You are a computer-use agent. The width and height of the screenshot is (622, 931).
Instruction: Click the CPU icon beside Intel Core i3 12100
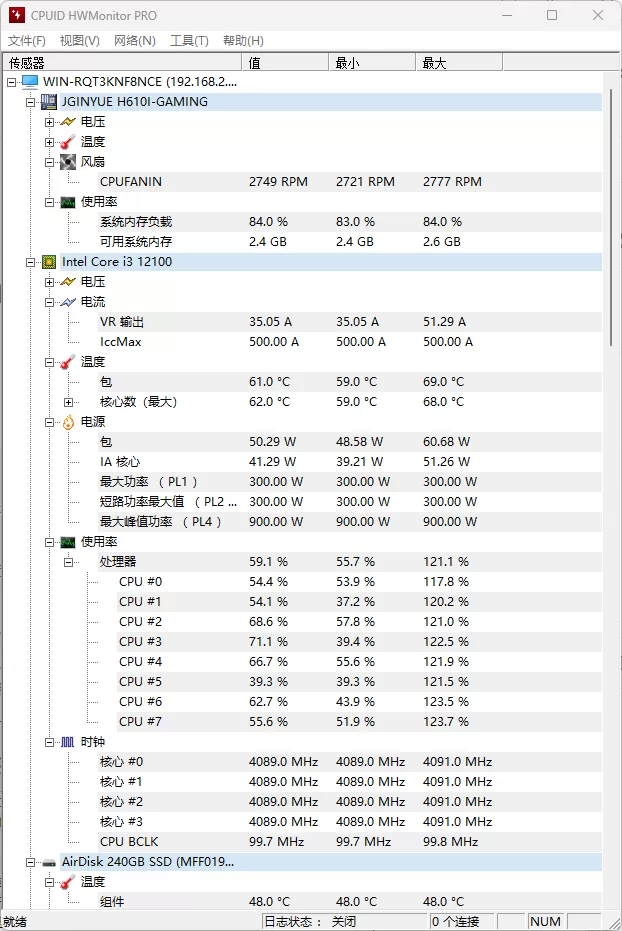48,261
